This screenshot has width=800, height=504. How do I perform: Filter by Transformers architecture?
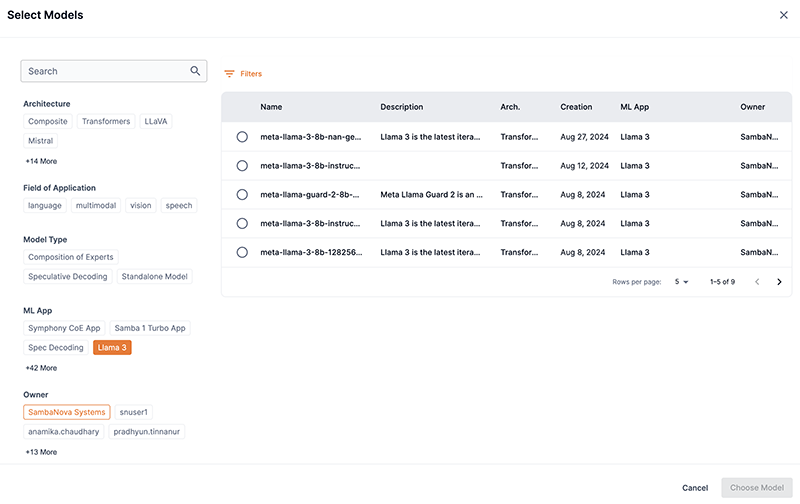[106, 121]
